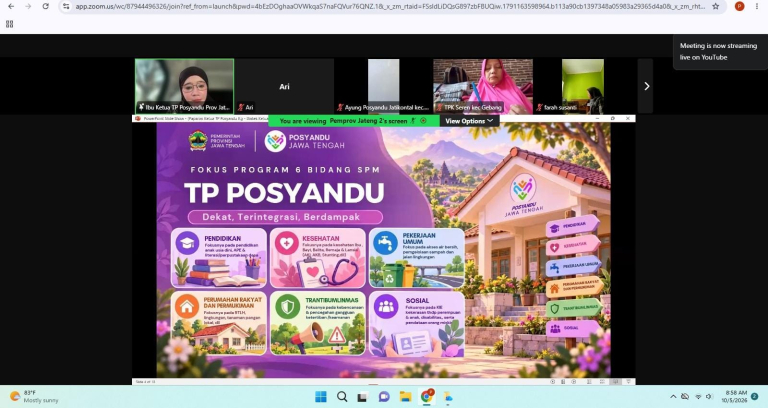Click the browser forward arrow
Viewport: 768px width, 408px height.
[x=28, y=6]
